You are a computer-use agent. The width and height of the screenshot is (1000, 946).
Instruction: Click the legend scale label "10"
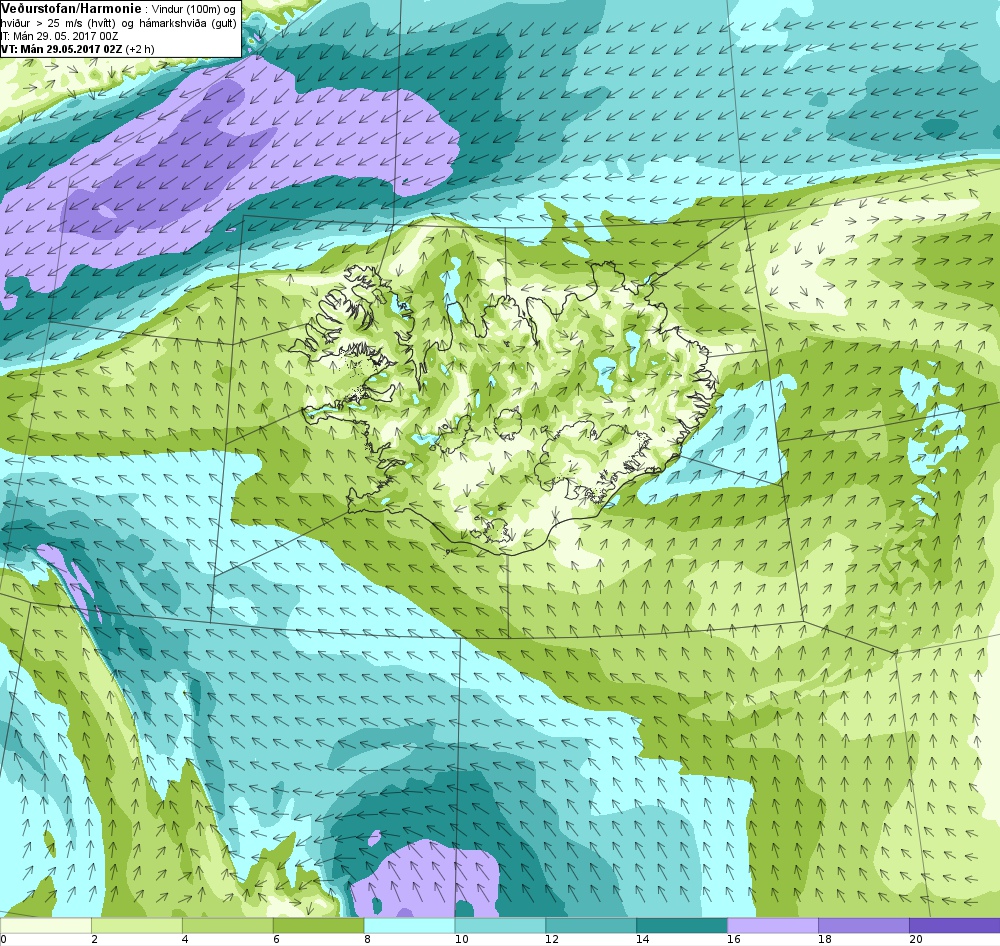pyautogui.click(x=461, y=939)
